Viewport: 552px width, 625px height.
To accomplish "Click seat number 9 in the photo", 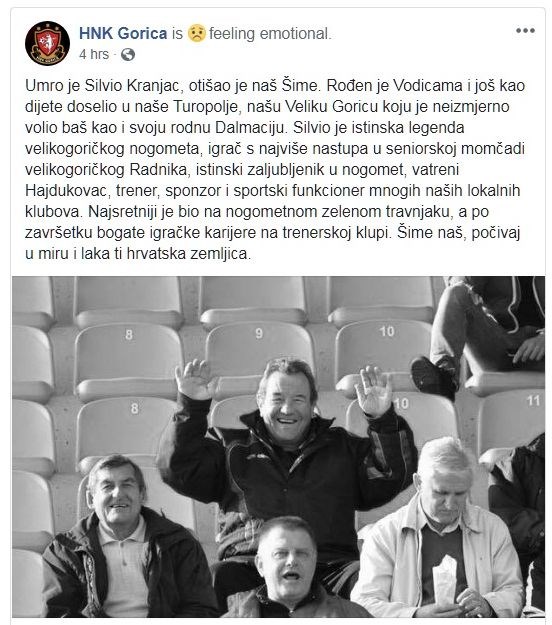I will click(x=259, y=333).
